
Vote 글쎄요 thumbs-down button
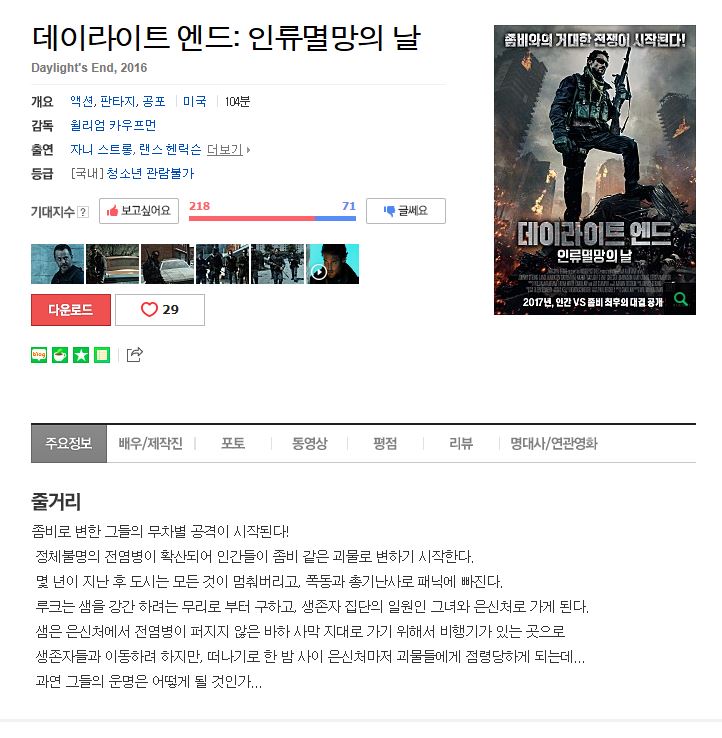pos(406,211)
